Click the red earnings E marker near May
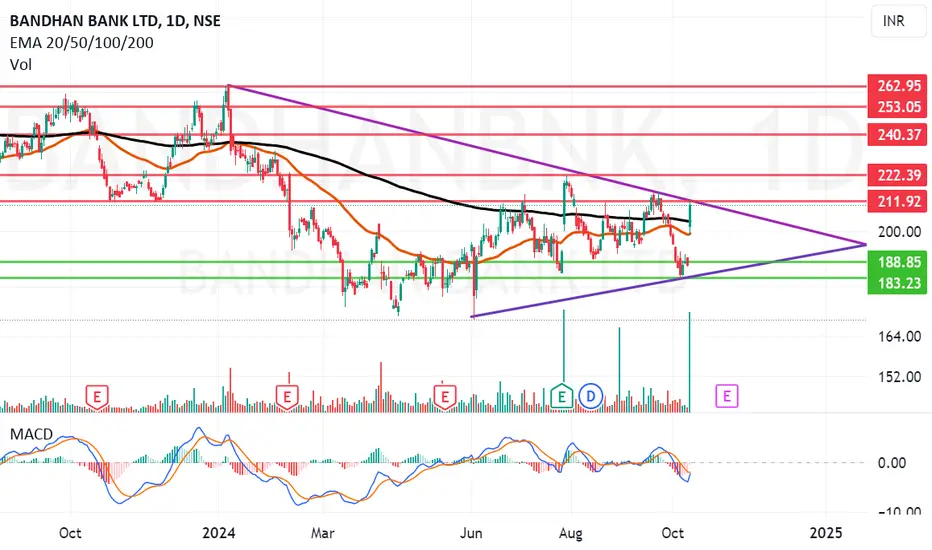Viewport: 932px width, 550px height. pyautogui.click(x=444, y=397)
